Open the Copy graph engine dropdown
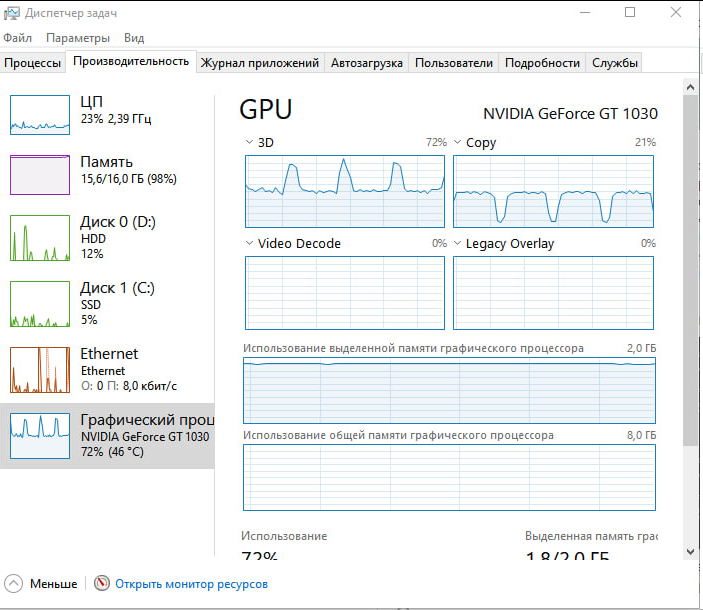Image resolution: width=703 pixels, height=610 pixels. 457,143
